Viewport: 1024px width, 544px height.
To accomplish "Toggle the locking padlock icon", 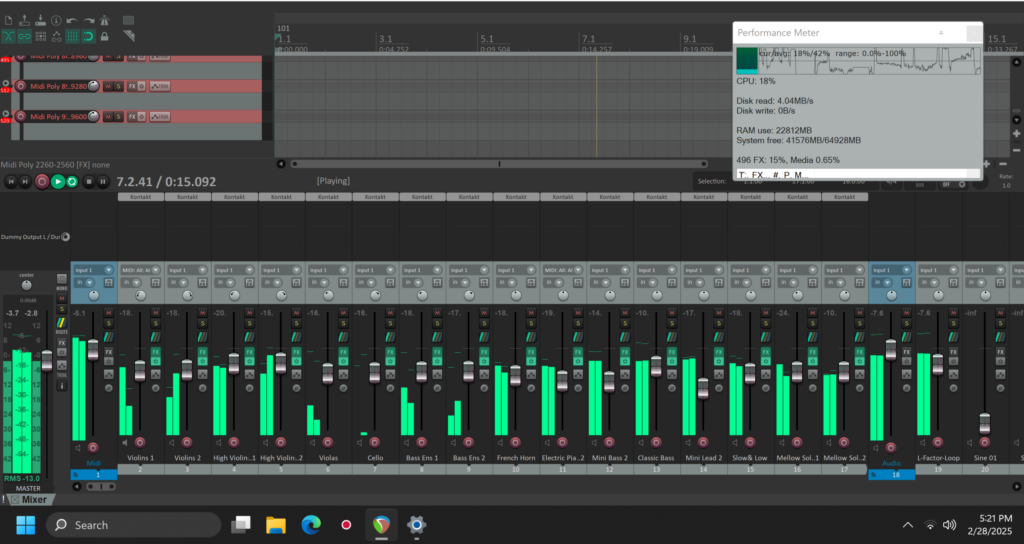I will coord(104,37).
